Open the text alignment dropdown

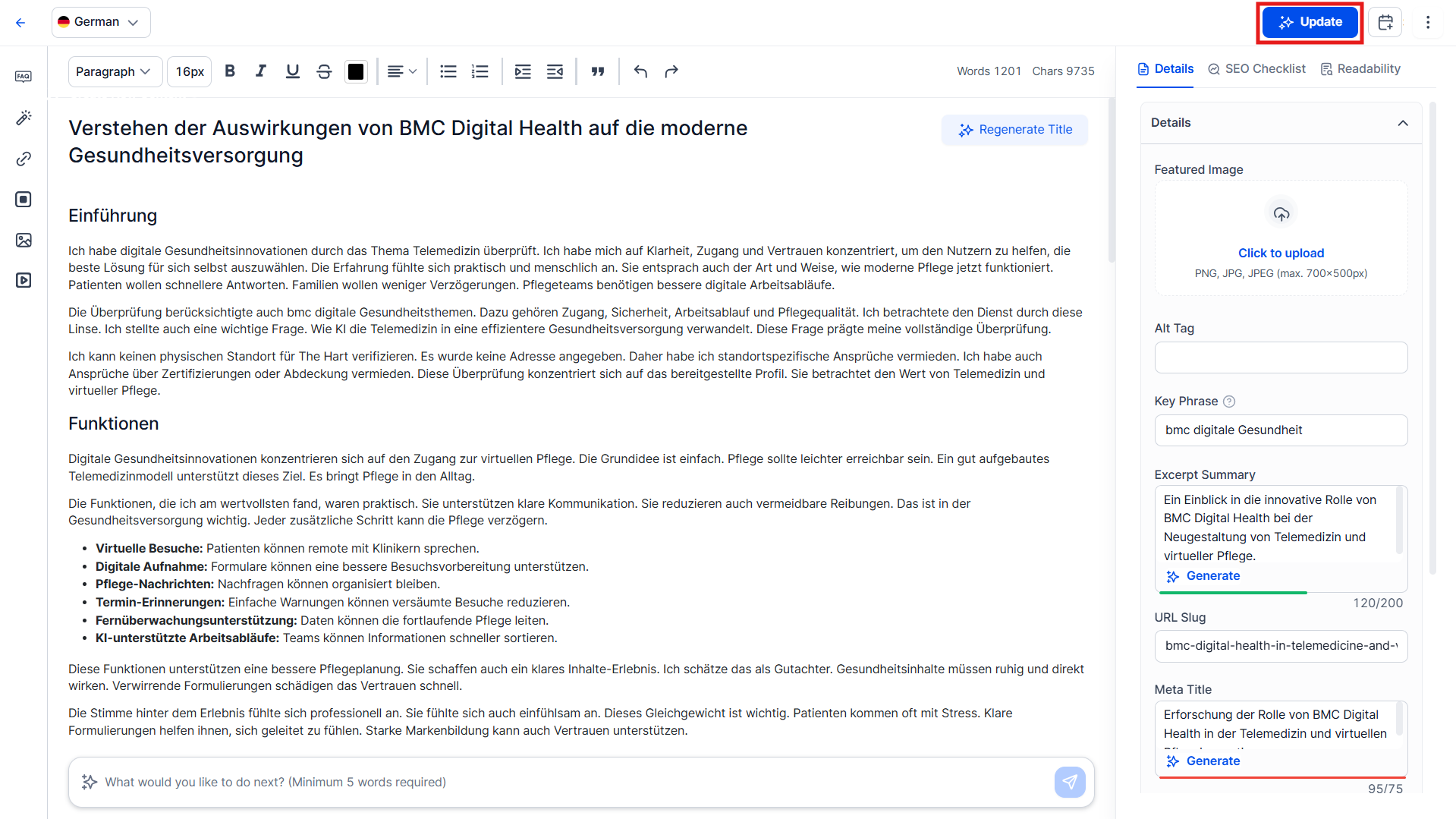(x=402, y=71)
